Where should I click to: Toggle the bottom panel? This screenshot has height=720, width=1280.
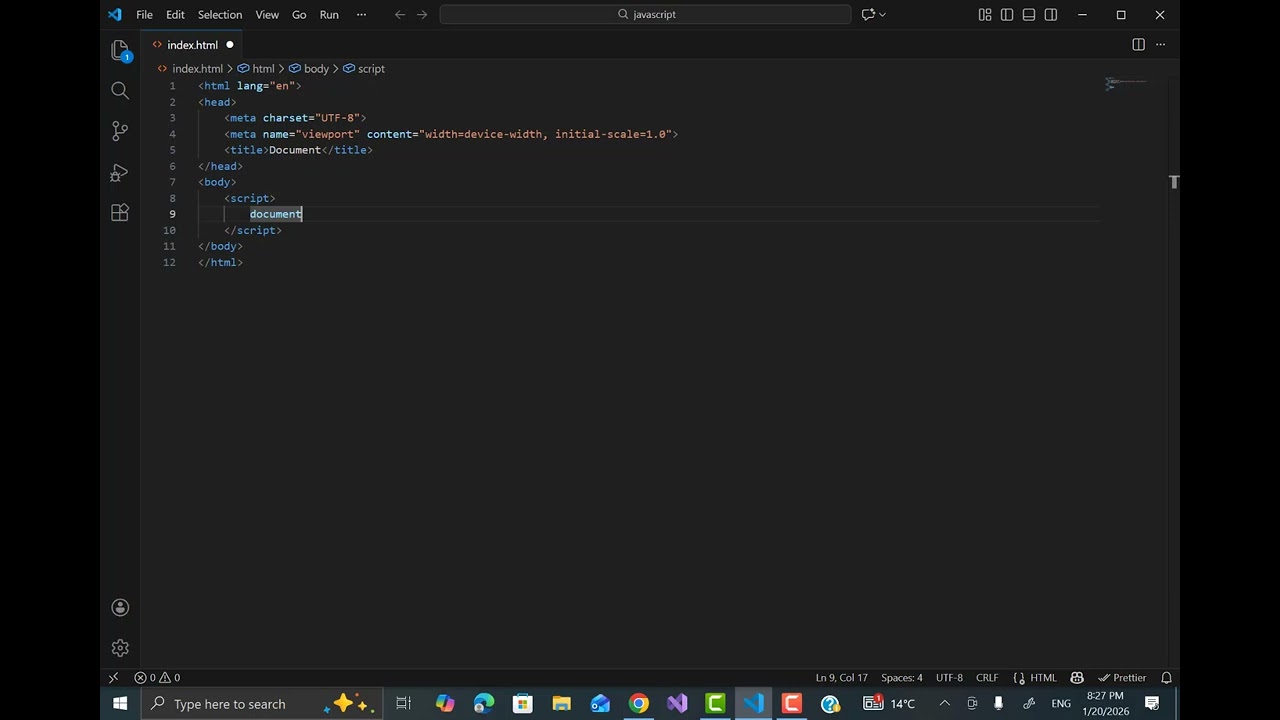1029,15
